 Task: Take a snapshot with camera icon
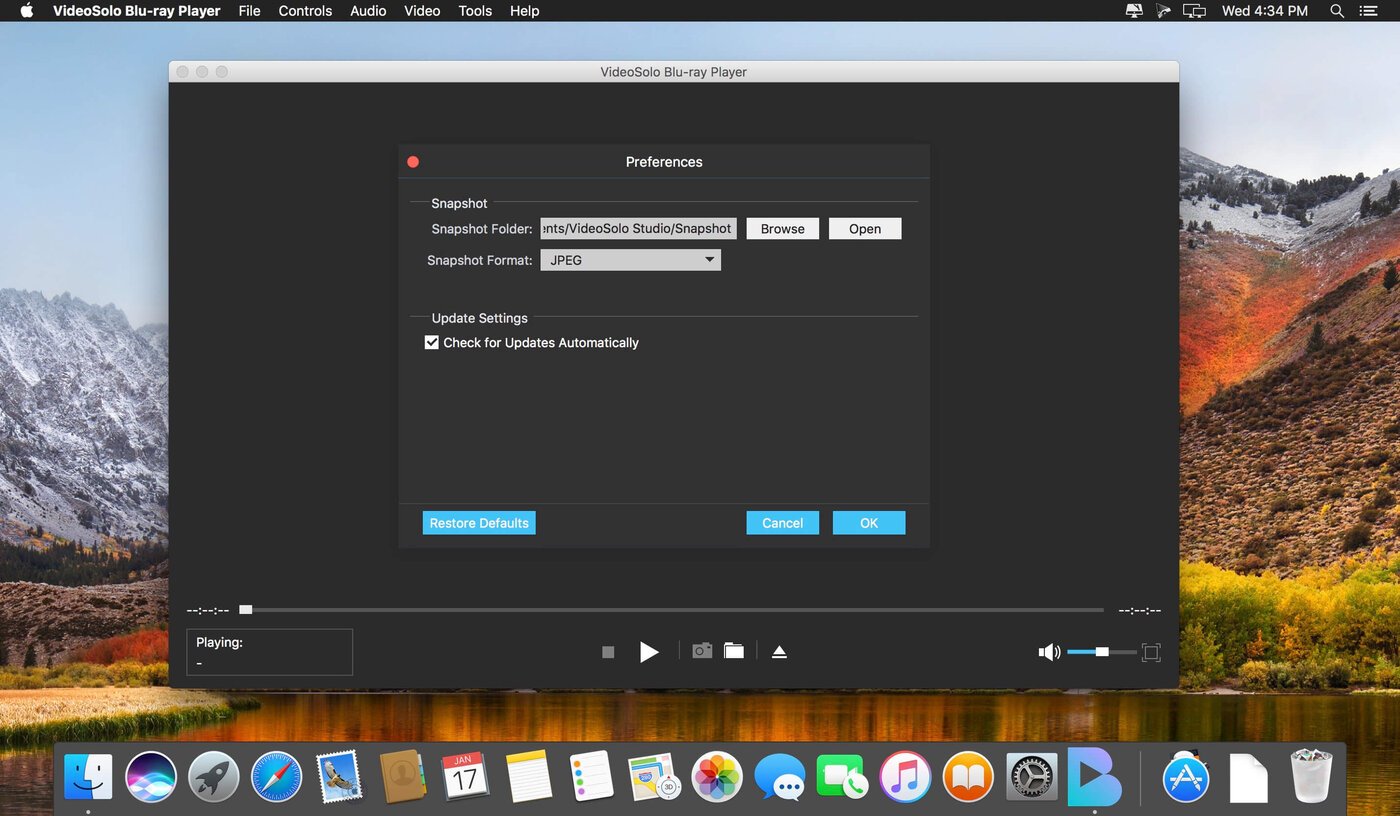pos(702,651)
